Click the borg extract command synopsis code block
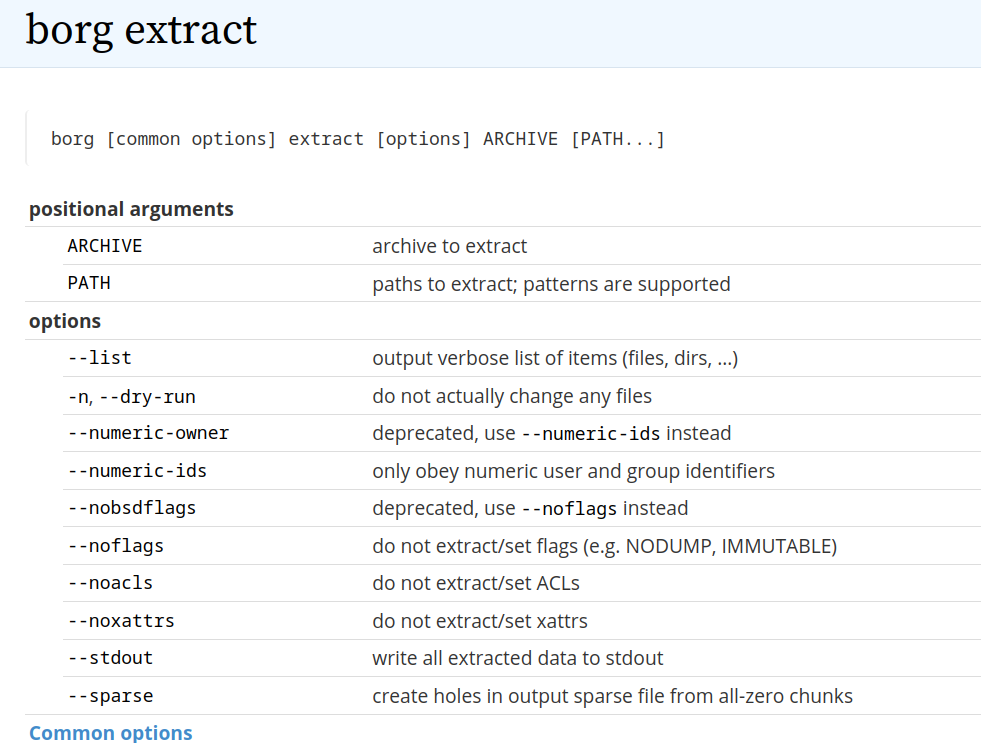The image size is (981, 743). coord(358,139)
